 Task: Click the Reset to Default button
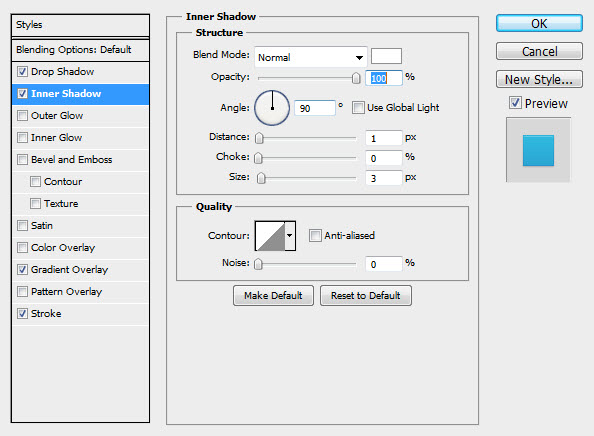[366, 295]
